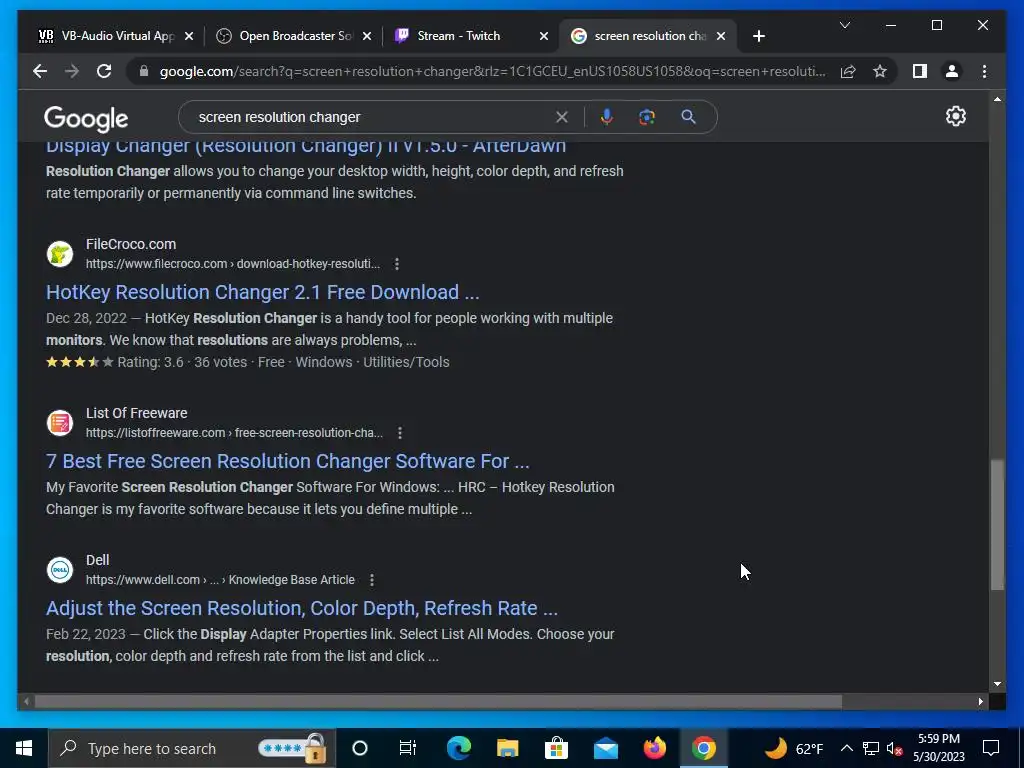Open Mail app from the taskbar

(605, 748)
